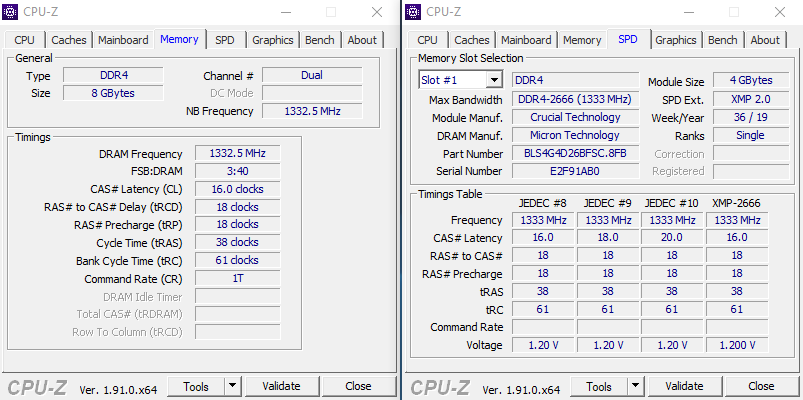Switch to SPD tab in left window
The image size is (803, 400).
tap(225, 40)
